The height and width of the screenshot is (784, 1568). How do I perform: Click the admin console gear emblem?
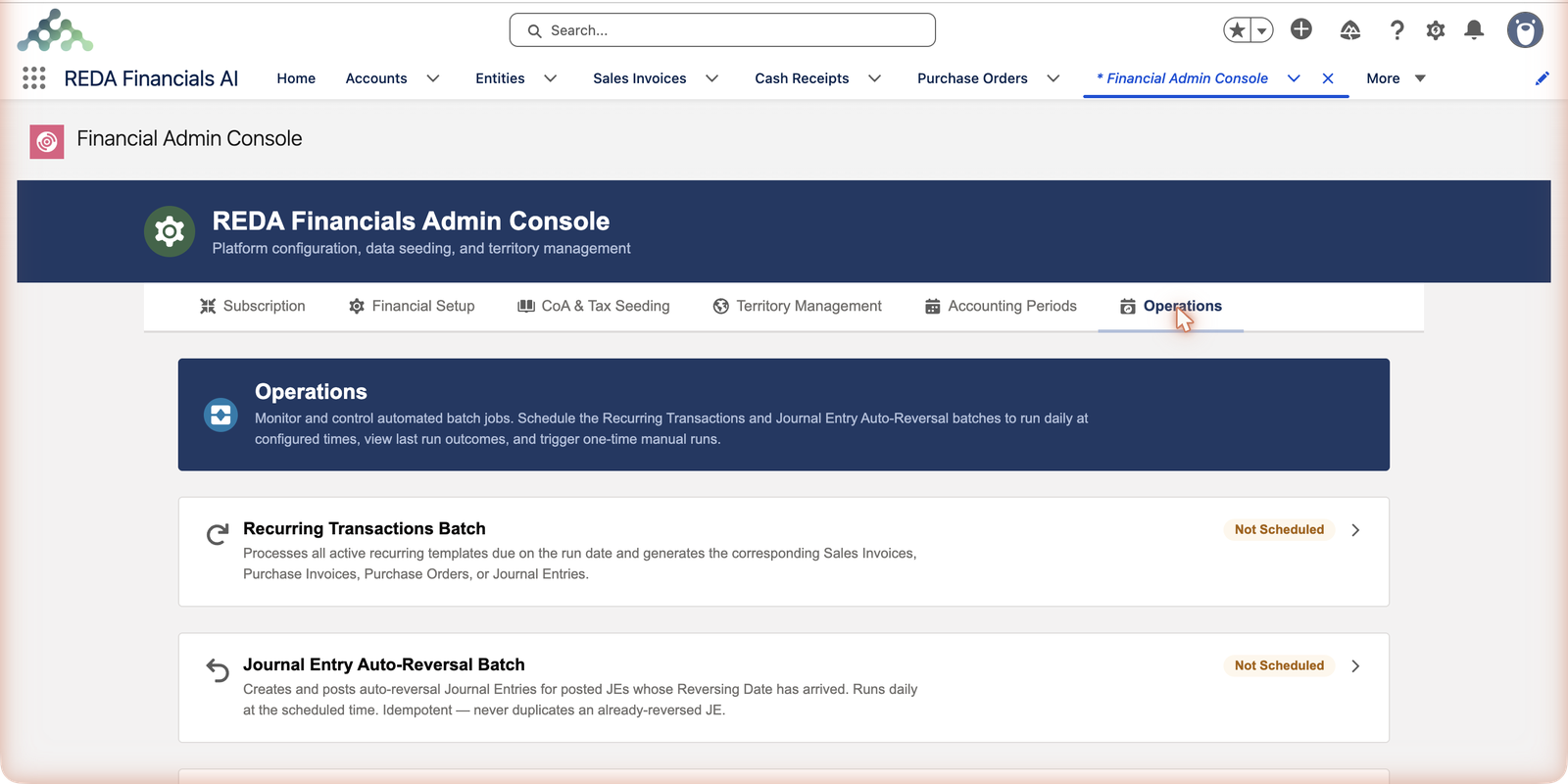(x=170, y=231)
